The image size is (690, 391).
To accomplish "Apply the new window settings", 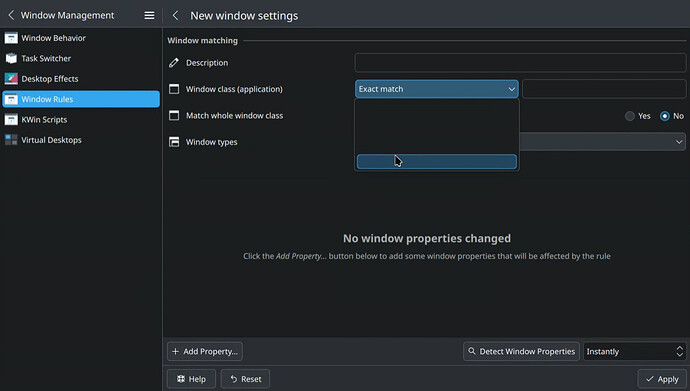I will [662, 379].
